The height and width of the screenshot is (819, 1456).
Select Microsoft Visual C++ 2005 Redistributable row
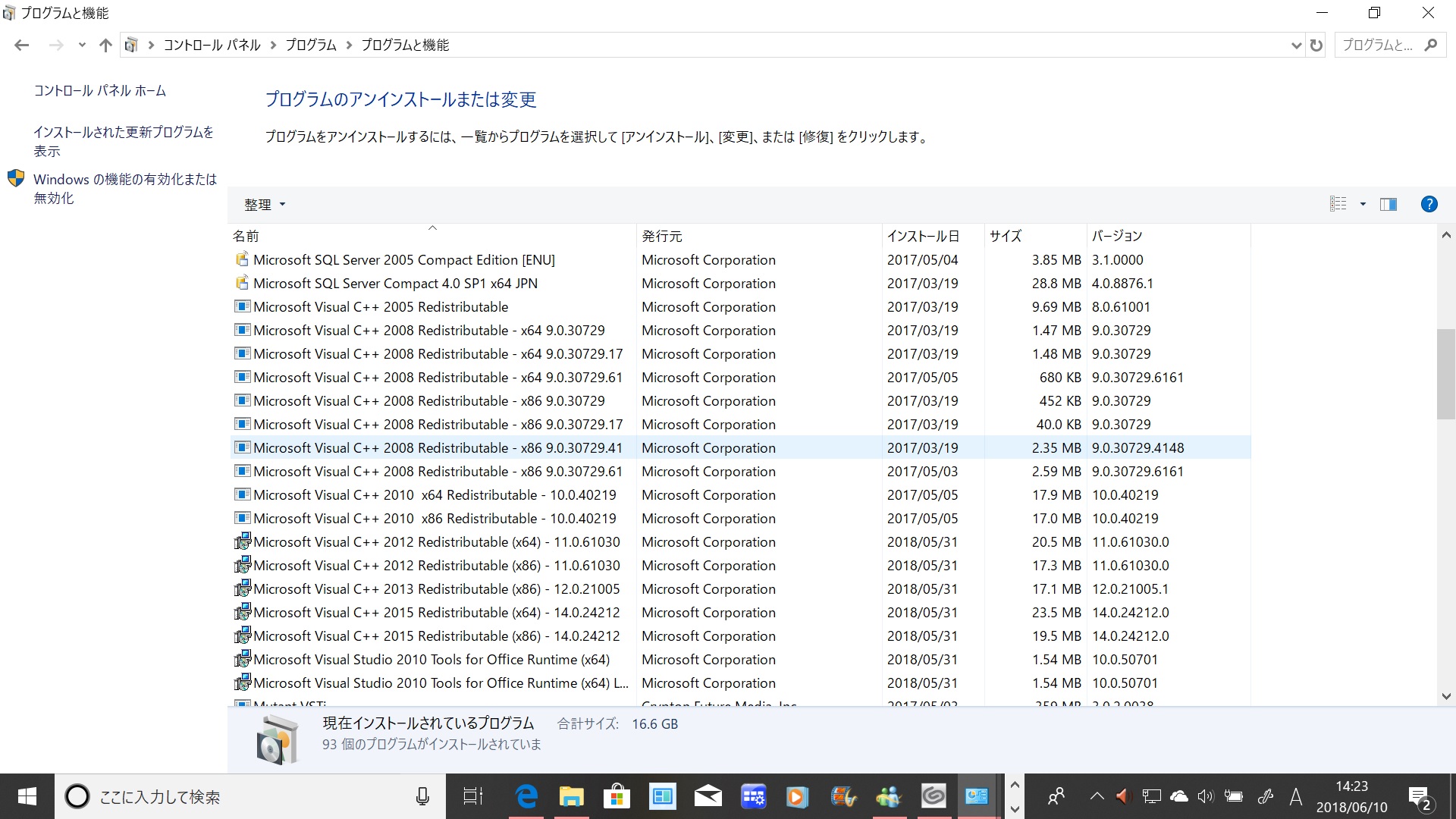coord(381,307)
